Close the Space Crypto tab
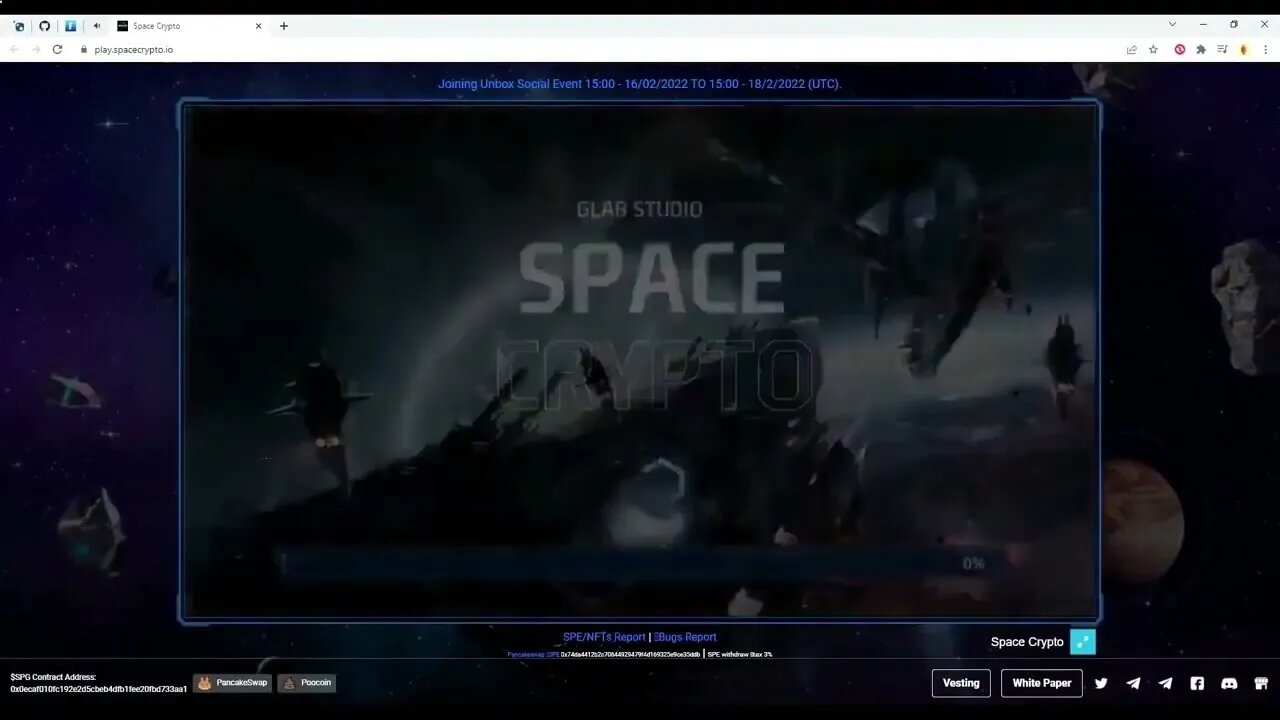 258,26
